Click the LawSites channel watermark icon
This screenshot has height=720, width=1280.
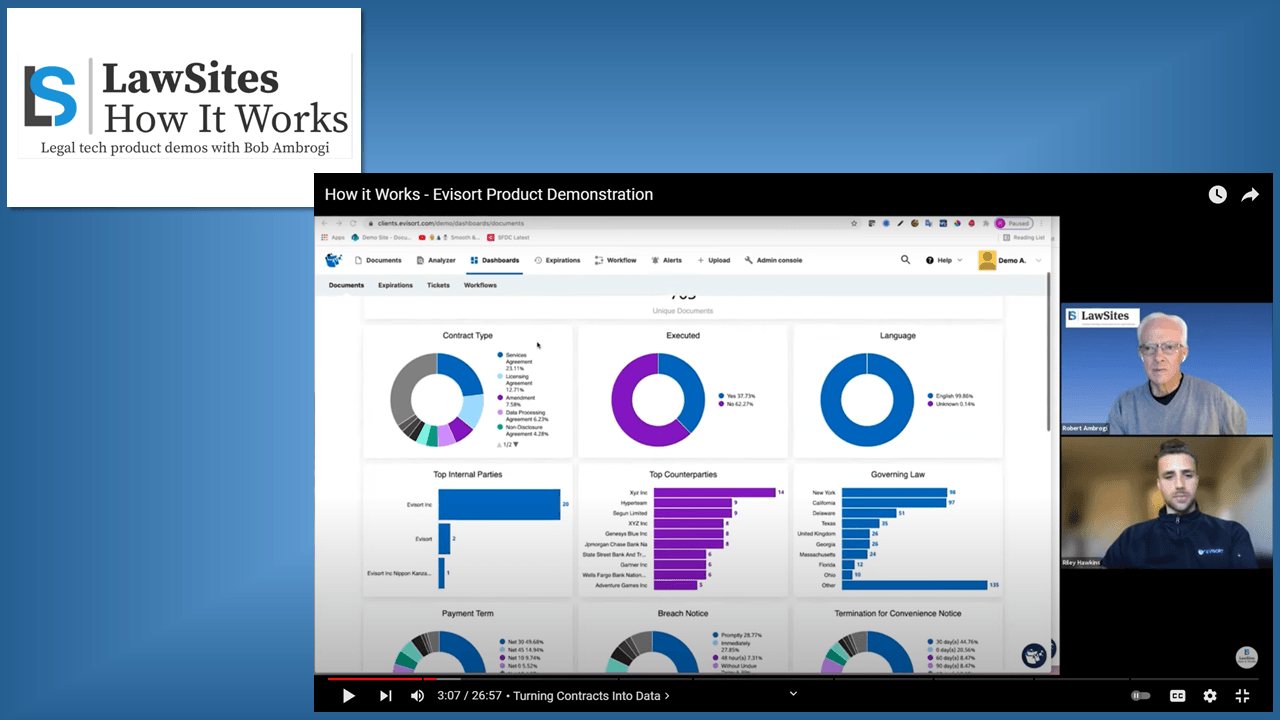[x=1246, y=657]
